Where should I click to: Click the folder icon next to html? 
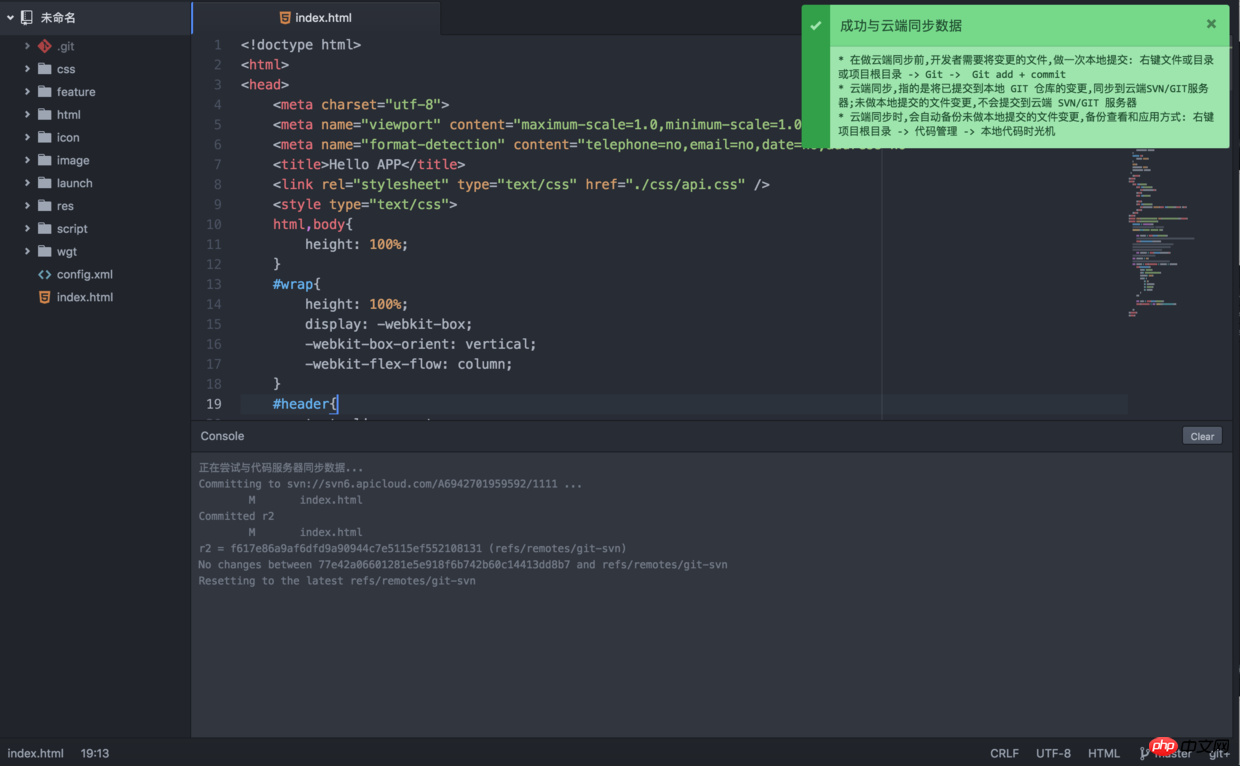[x=44, y=115]
